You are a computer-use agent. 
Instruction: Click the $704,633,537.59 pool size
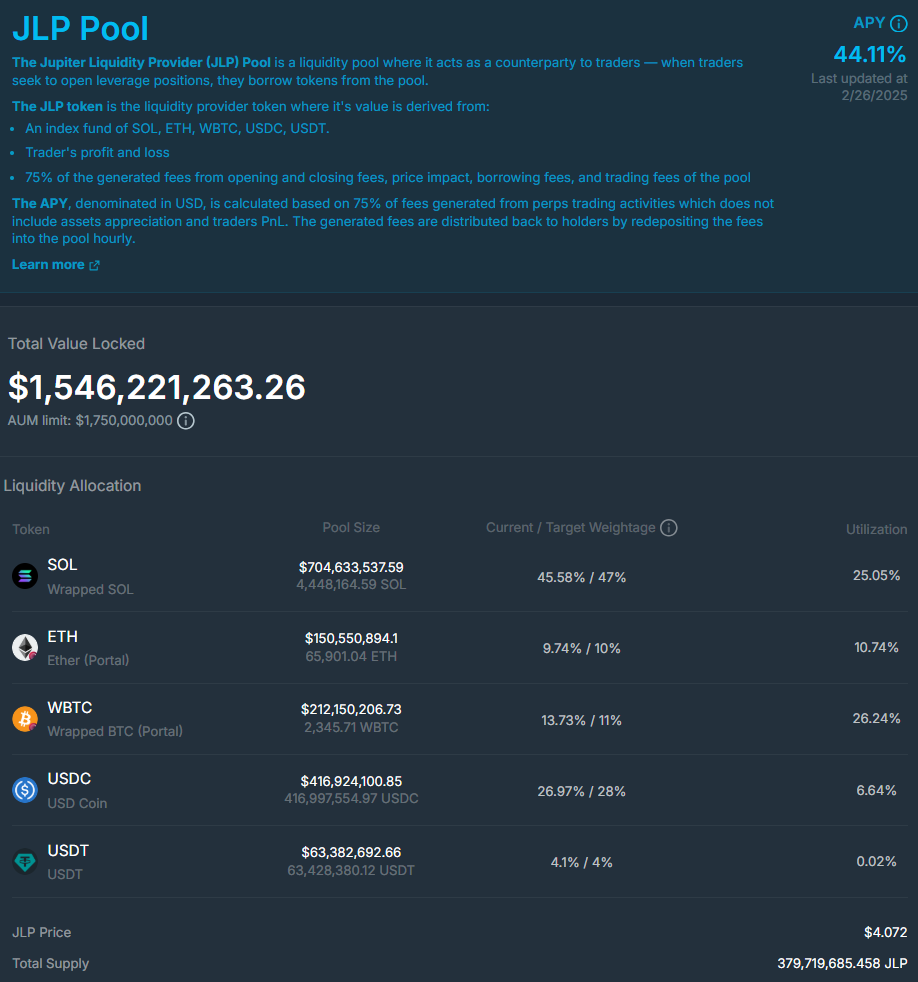[x=351, y=567]
